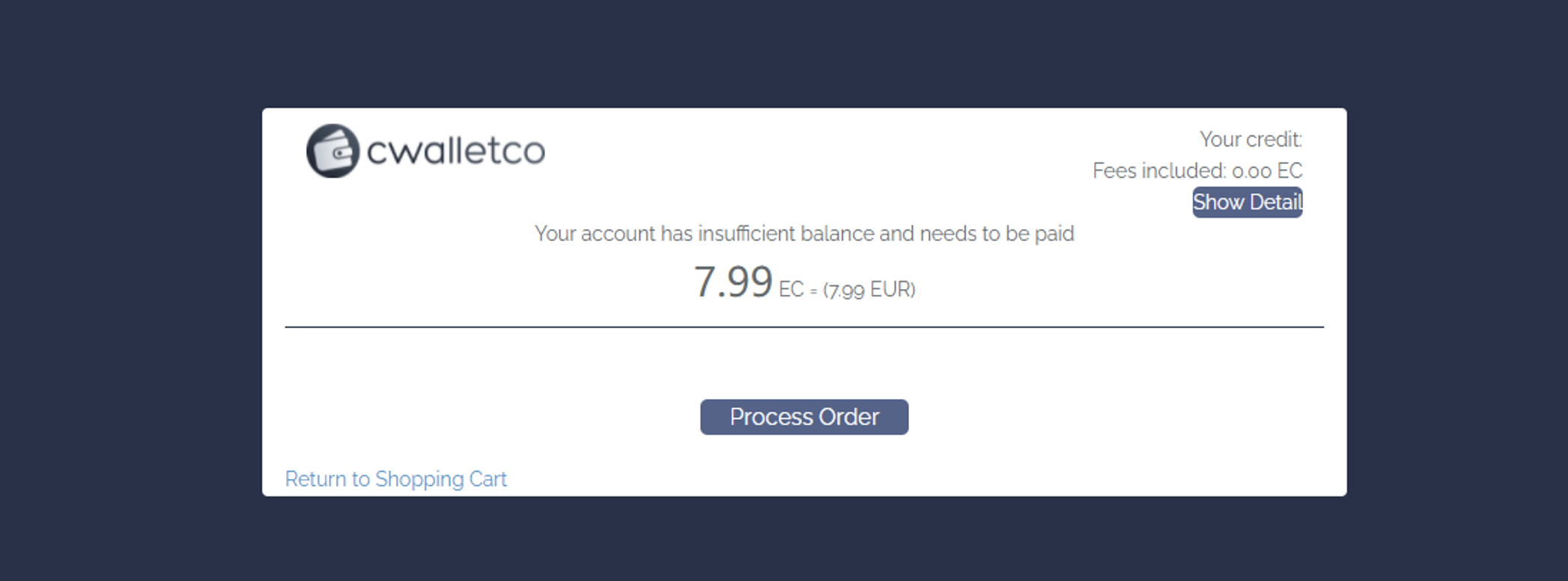This screenshot has height=581, width=1568.
Task: Click the words "Shopping Cart" in the link
Action: (440, 479)
